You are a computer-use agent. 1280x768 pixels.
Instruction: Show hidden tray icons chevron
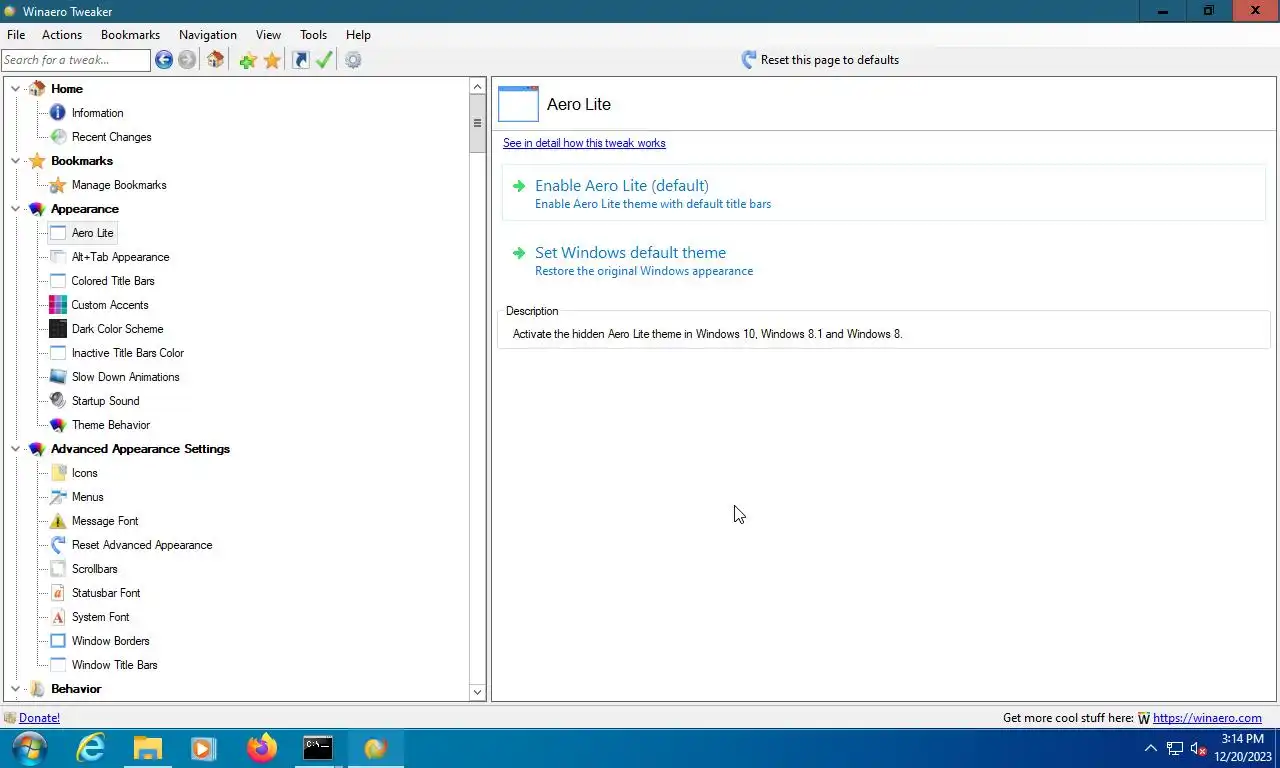(1150, 748)
